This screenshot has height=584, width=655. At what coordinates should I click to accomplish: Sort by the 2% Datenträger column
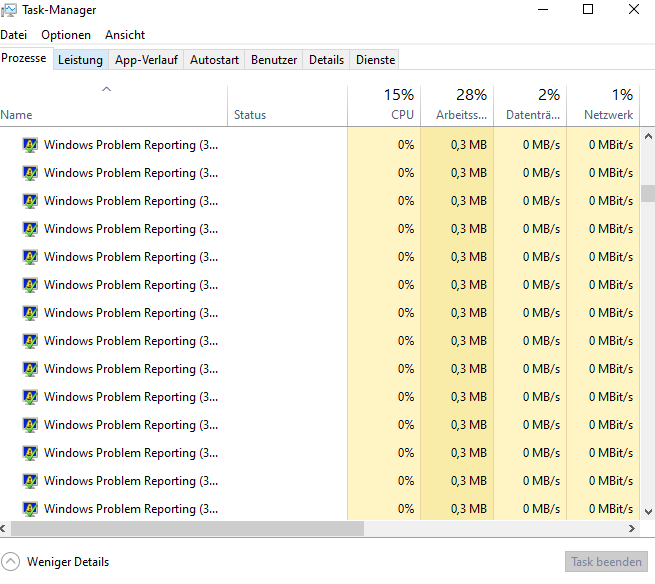click(530, 106)
